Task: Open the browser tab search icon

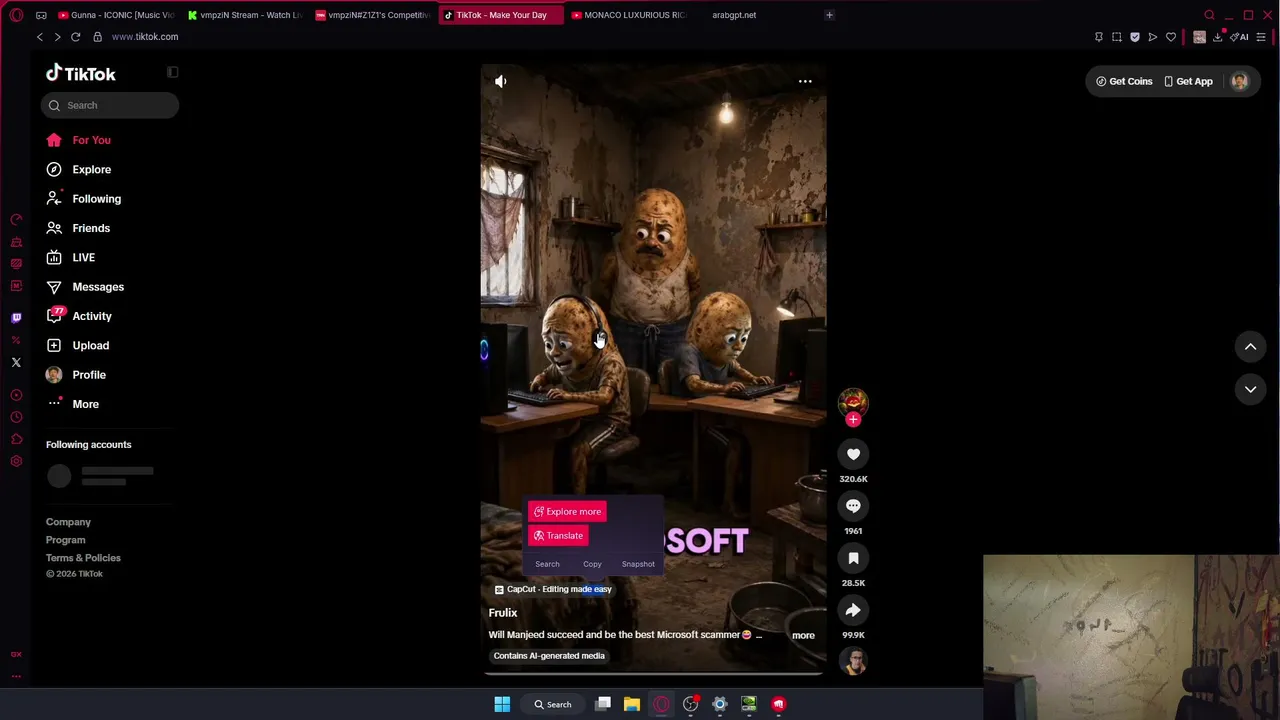Action: (x=1209, y=15)
